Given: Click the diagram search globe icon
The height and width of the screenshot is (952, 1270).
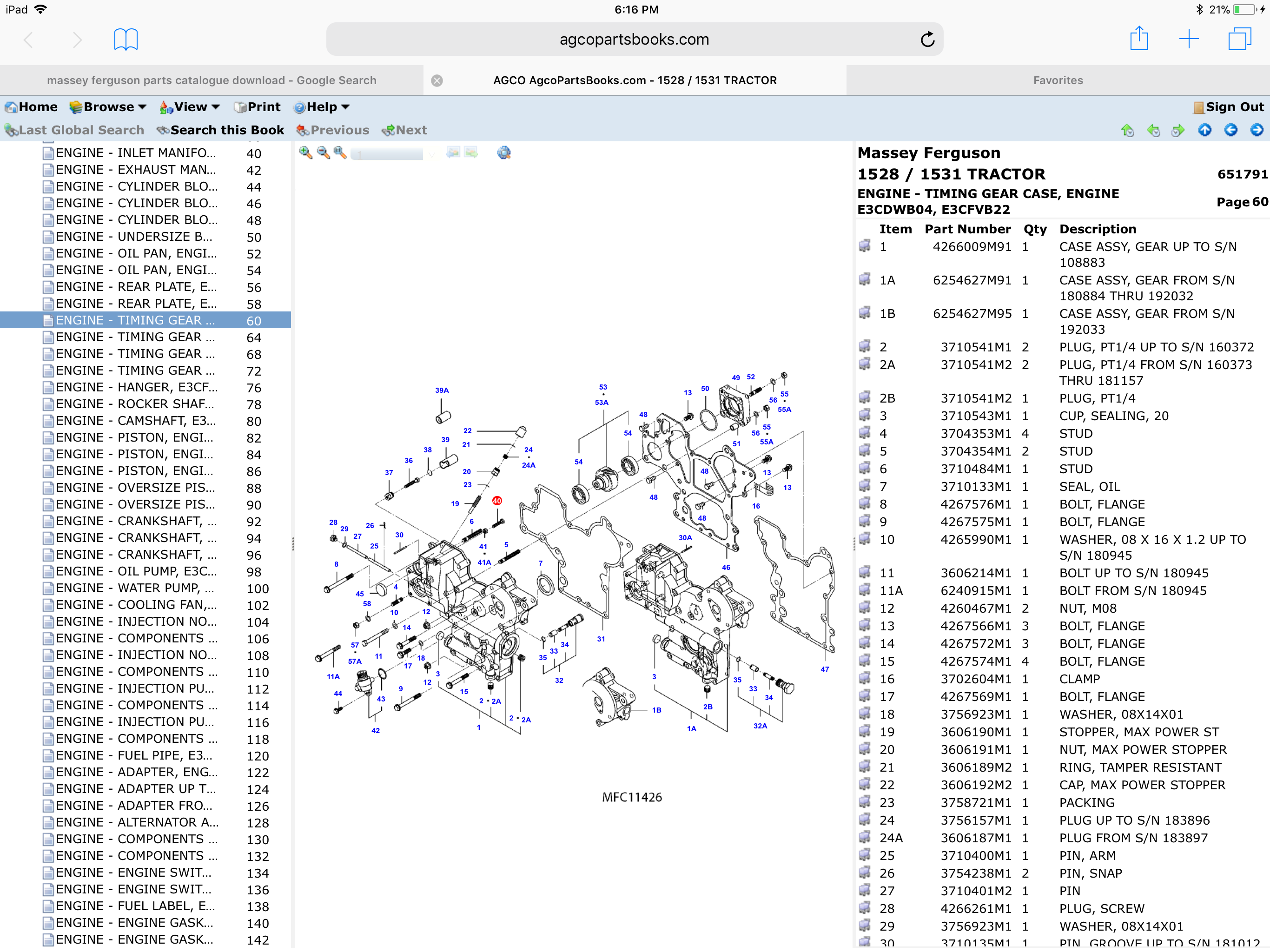Looking at the screenshot, I should pyautogui.click(x=503, y=152).
